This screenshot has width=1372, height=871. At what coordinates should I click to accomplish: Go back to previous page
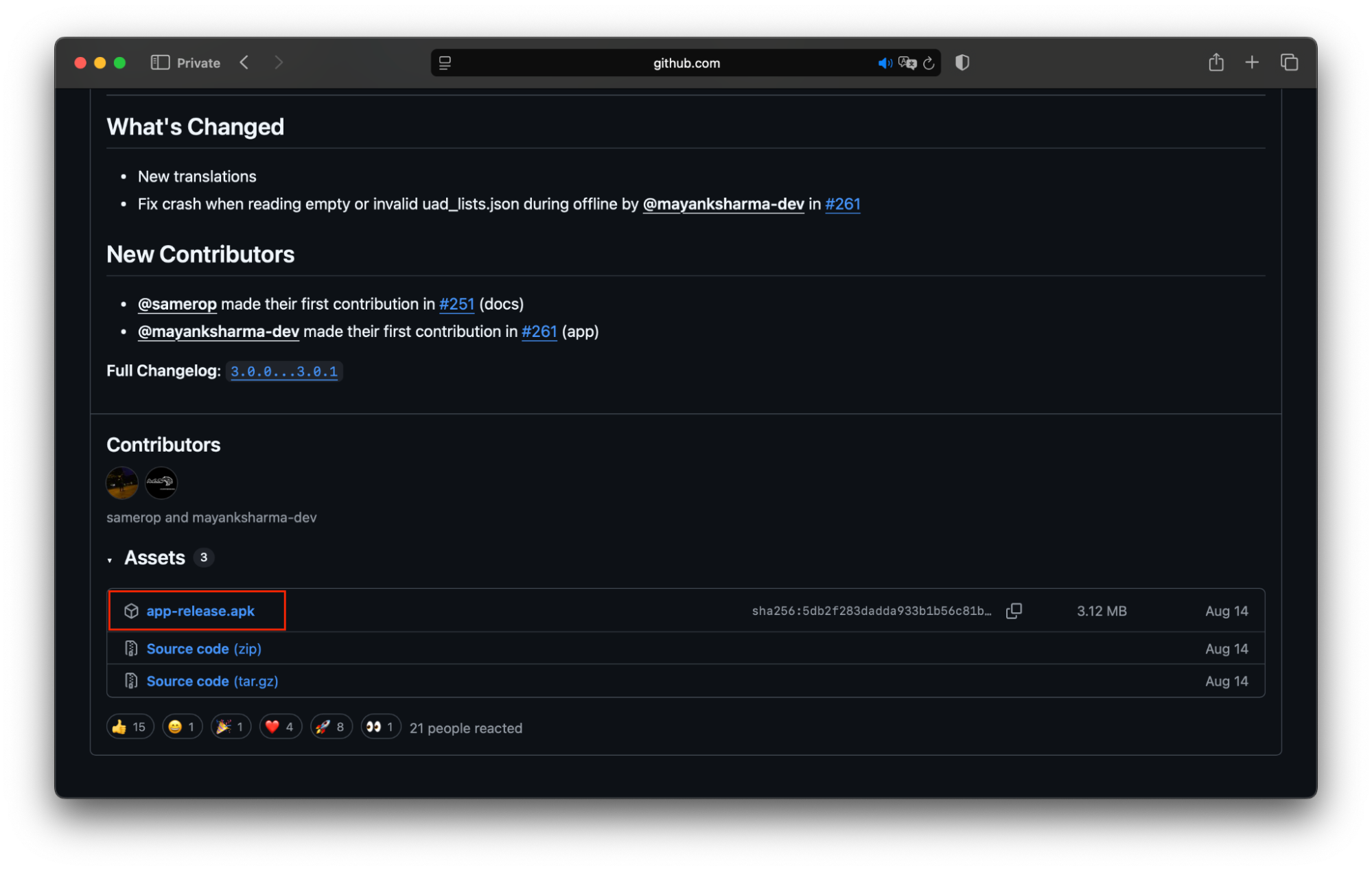tap(244, 62)
